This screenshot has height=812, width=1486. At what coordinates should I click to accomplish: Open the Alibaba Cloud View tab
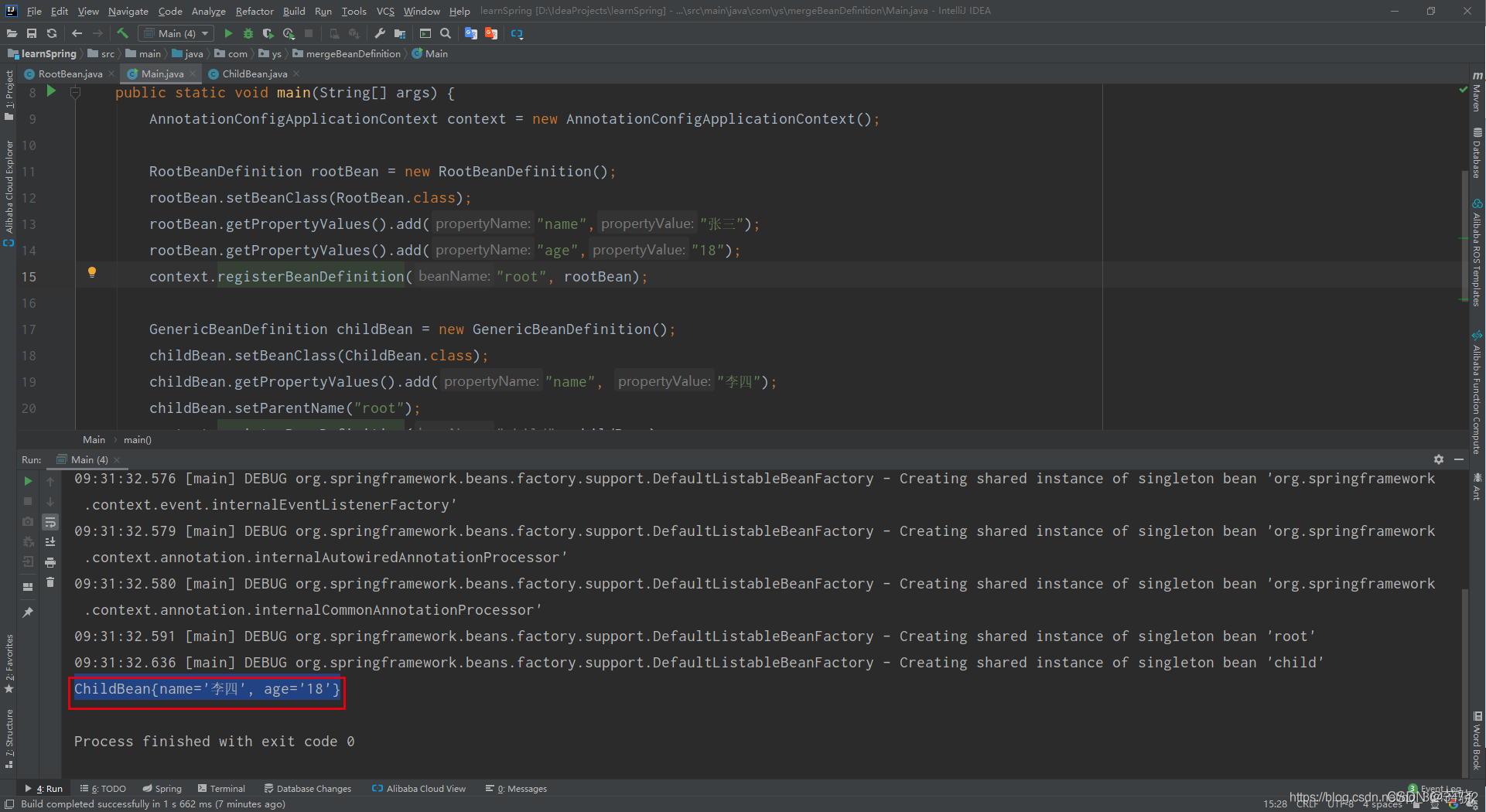418,789
